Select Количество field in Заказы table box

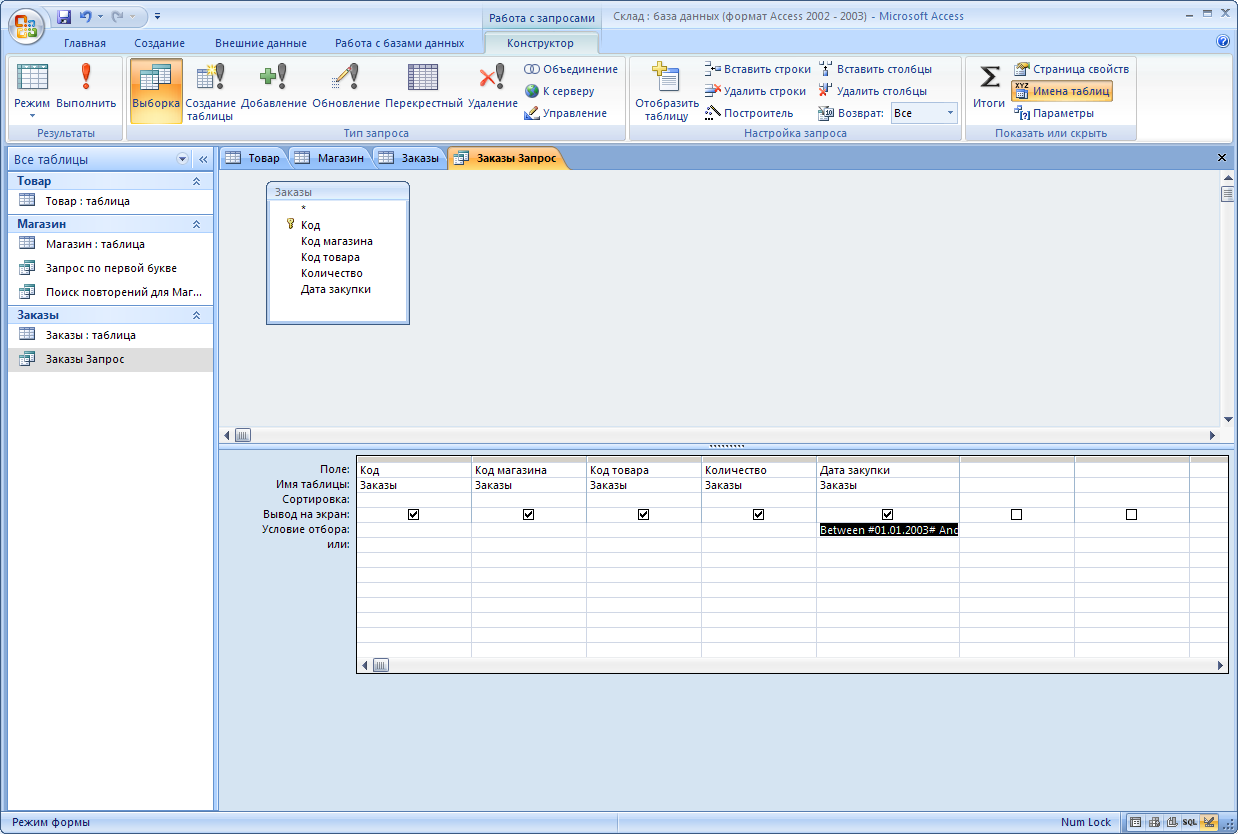(331, 273)
